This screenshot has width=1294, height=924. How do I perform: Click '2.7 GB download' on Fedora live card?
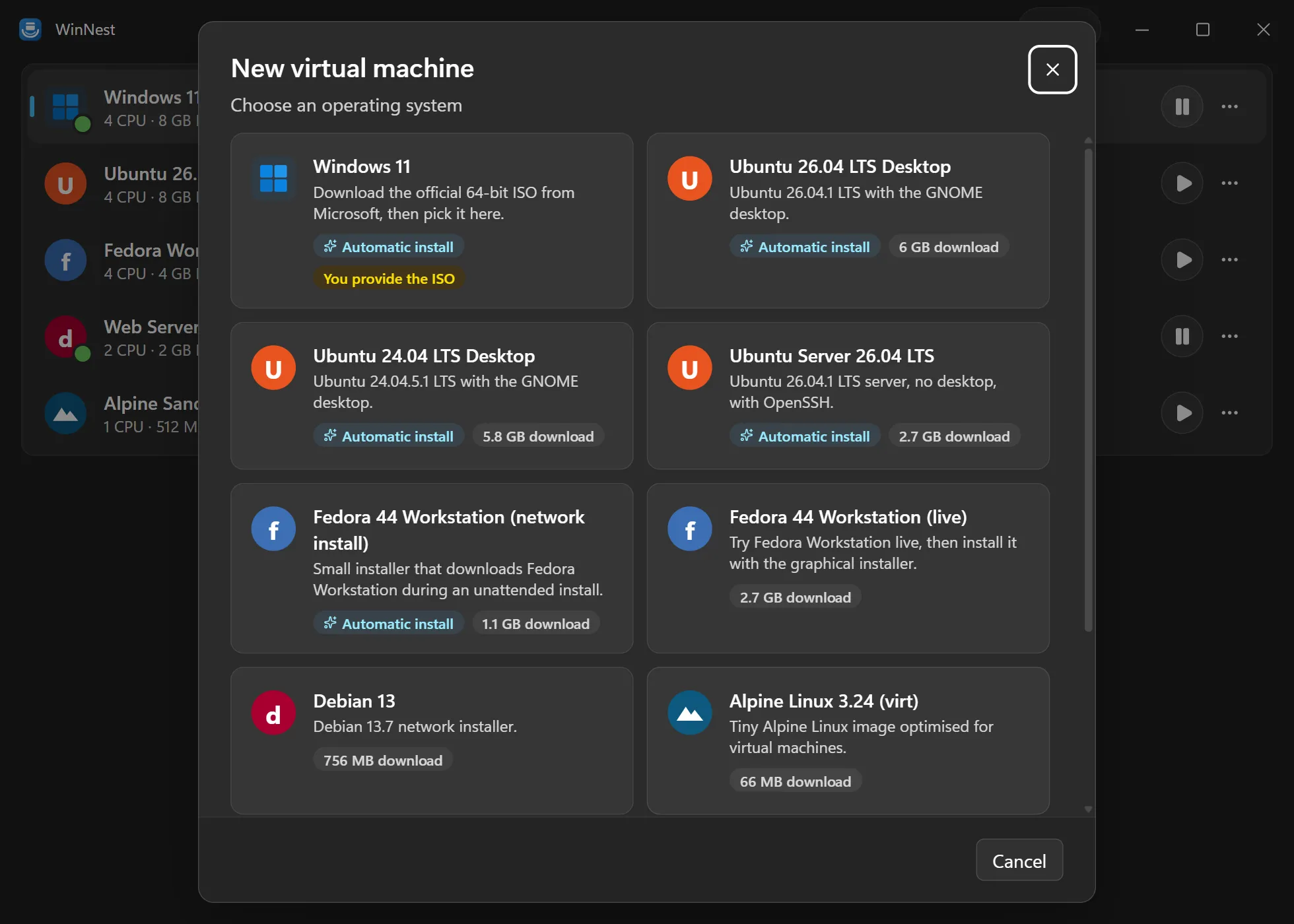tap(795, 597)
